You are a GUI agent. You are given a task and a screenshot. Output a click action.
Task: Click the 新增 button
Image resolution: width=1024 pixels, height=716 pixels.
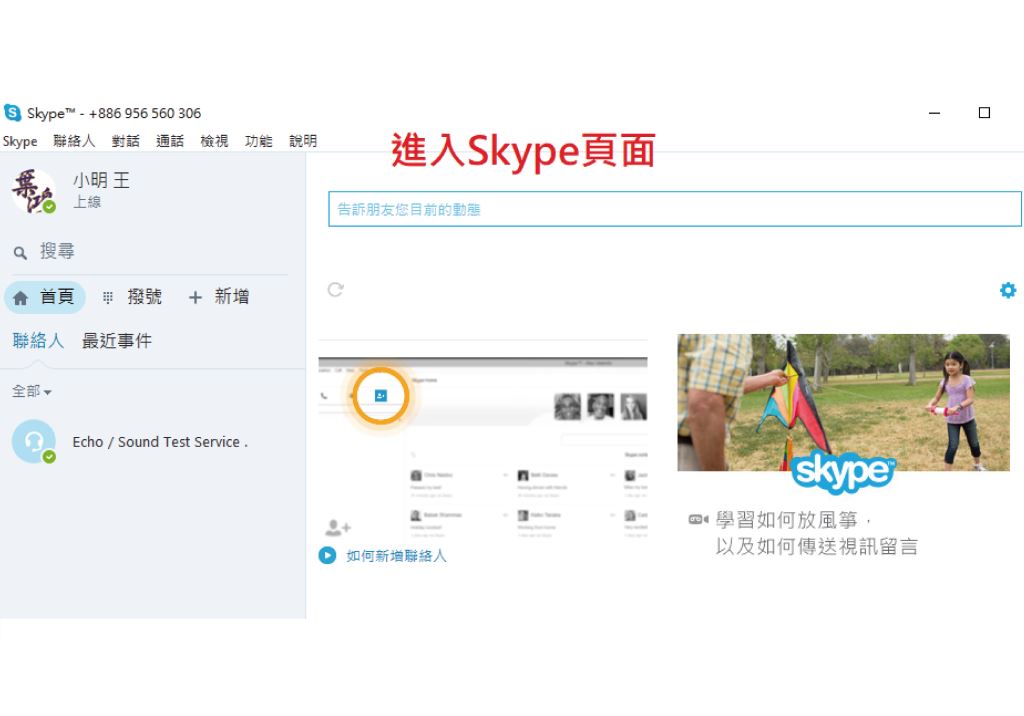point(219,297)
